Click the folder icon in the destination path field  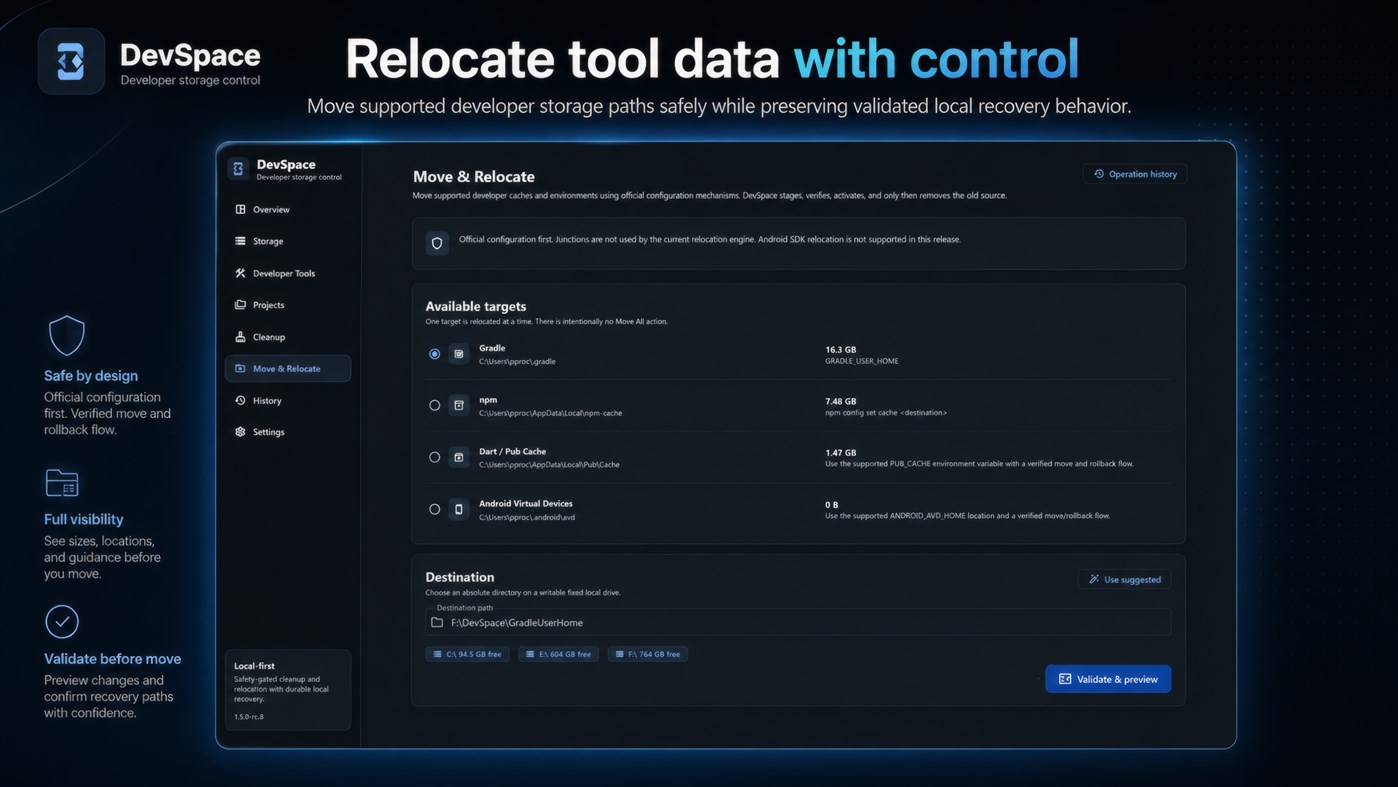pos(437,622)
